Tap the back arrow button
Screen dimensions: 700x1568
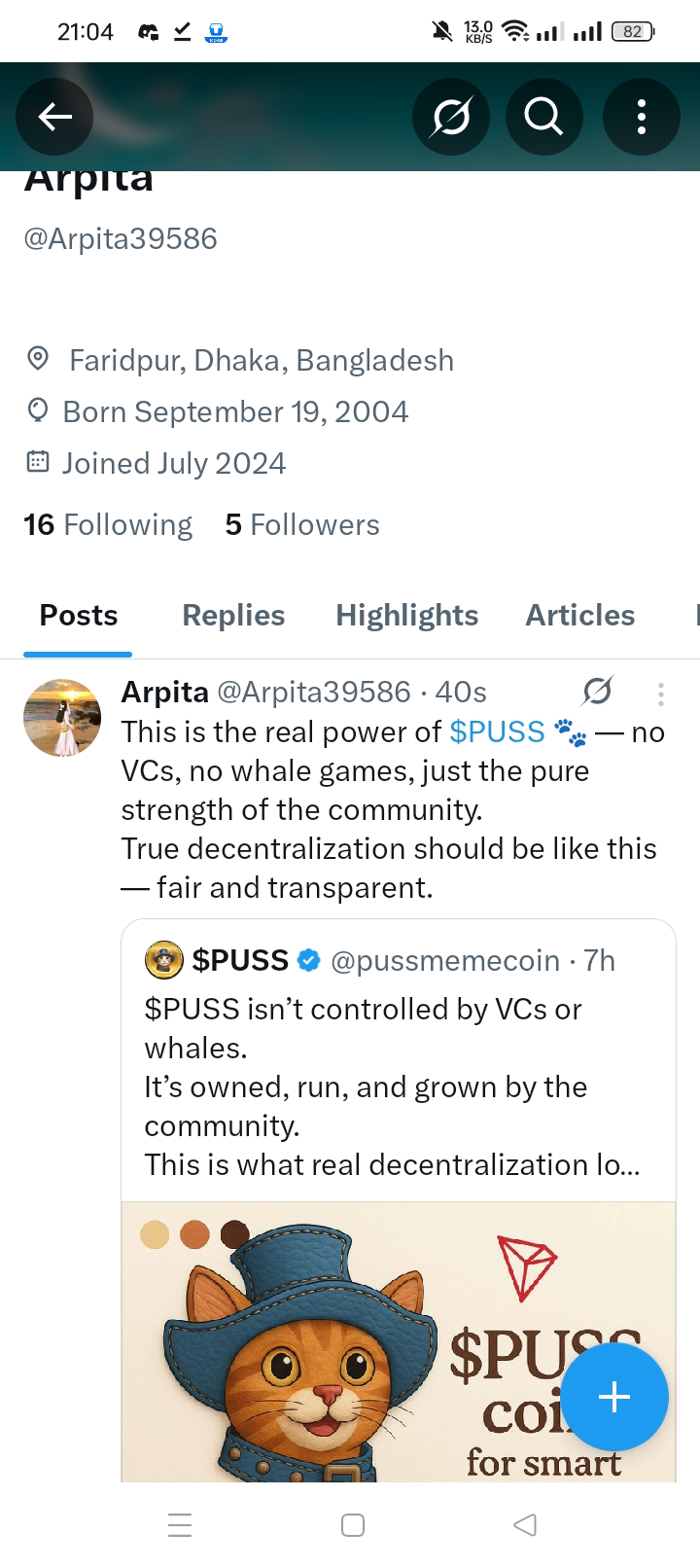(54, 117)
